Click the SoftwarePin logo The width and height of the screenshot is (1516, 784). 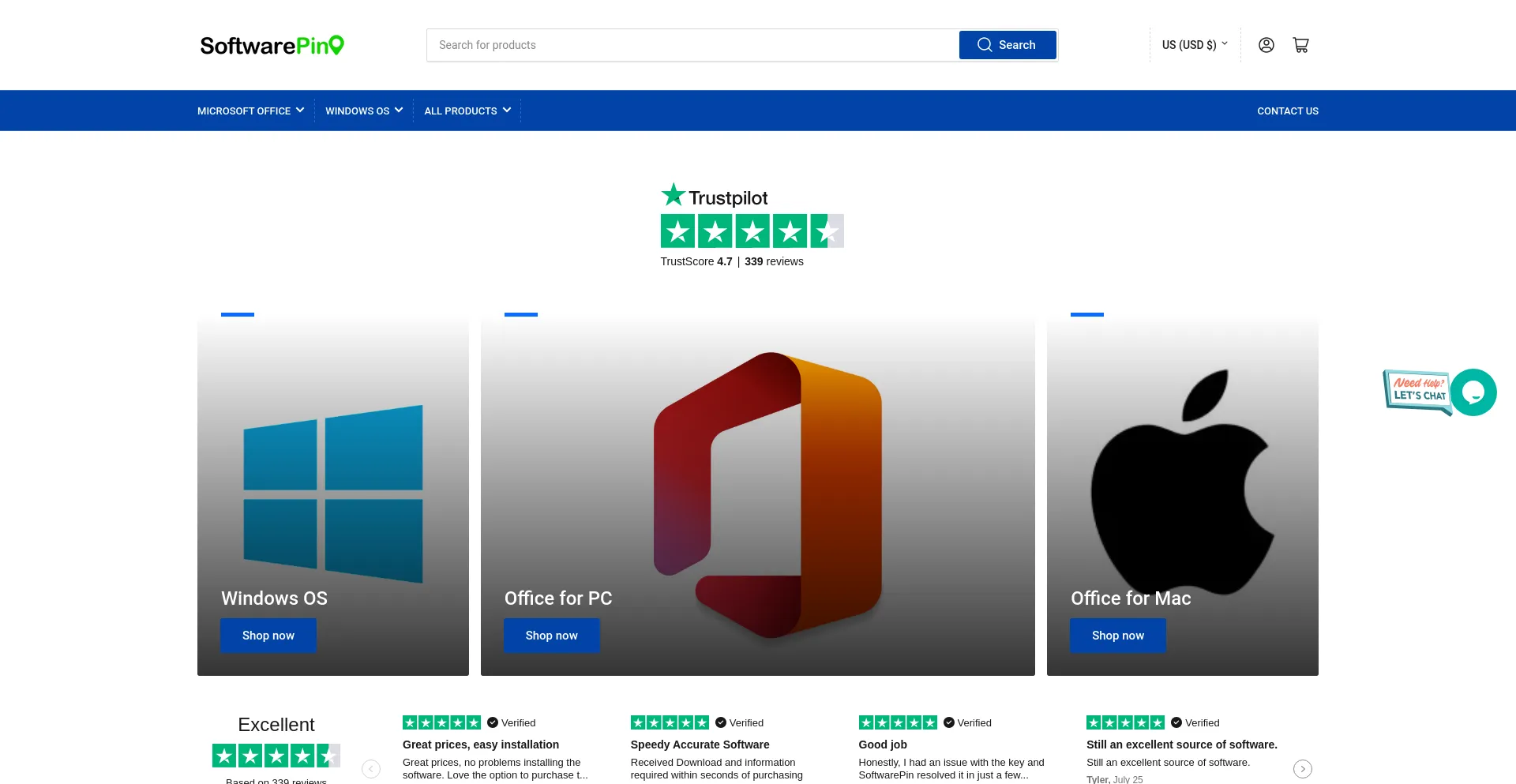coord(272,45)
